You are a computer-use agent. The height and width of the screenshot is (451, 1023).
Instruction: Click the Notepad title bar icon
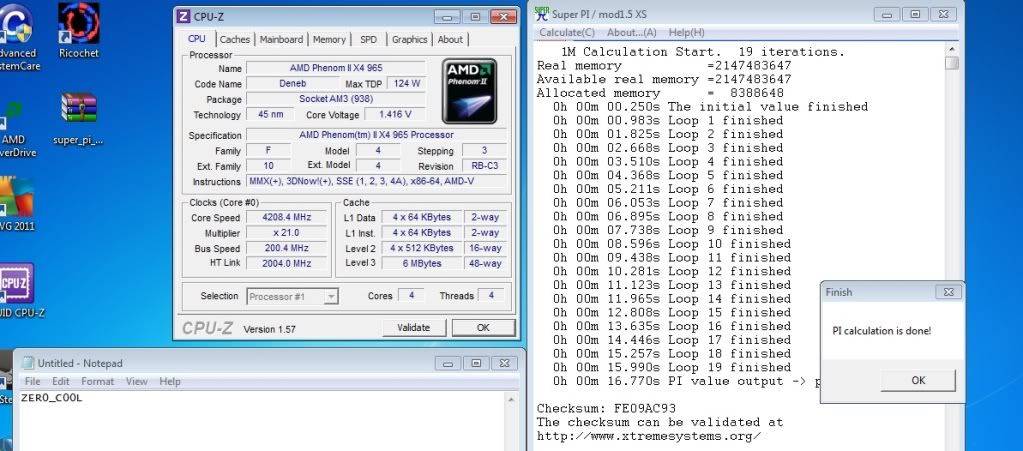27,363
